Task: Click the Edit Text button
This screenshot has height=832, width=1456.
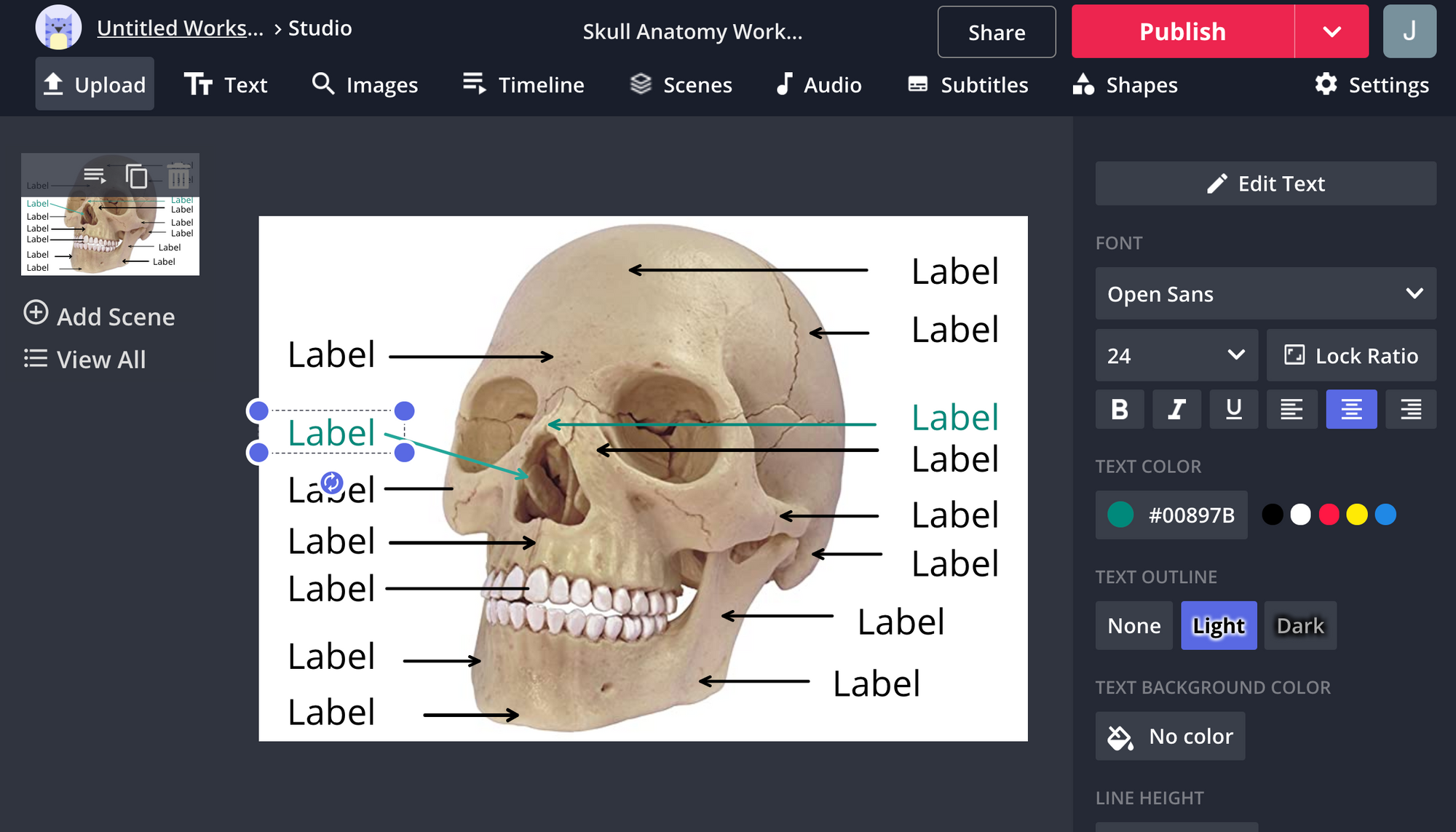Action: tap(1265, 183)
